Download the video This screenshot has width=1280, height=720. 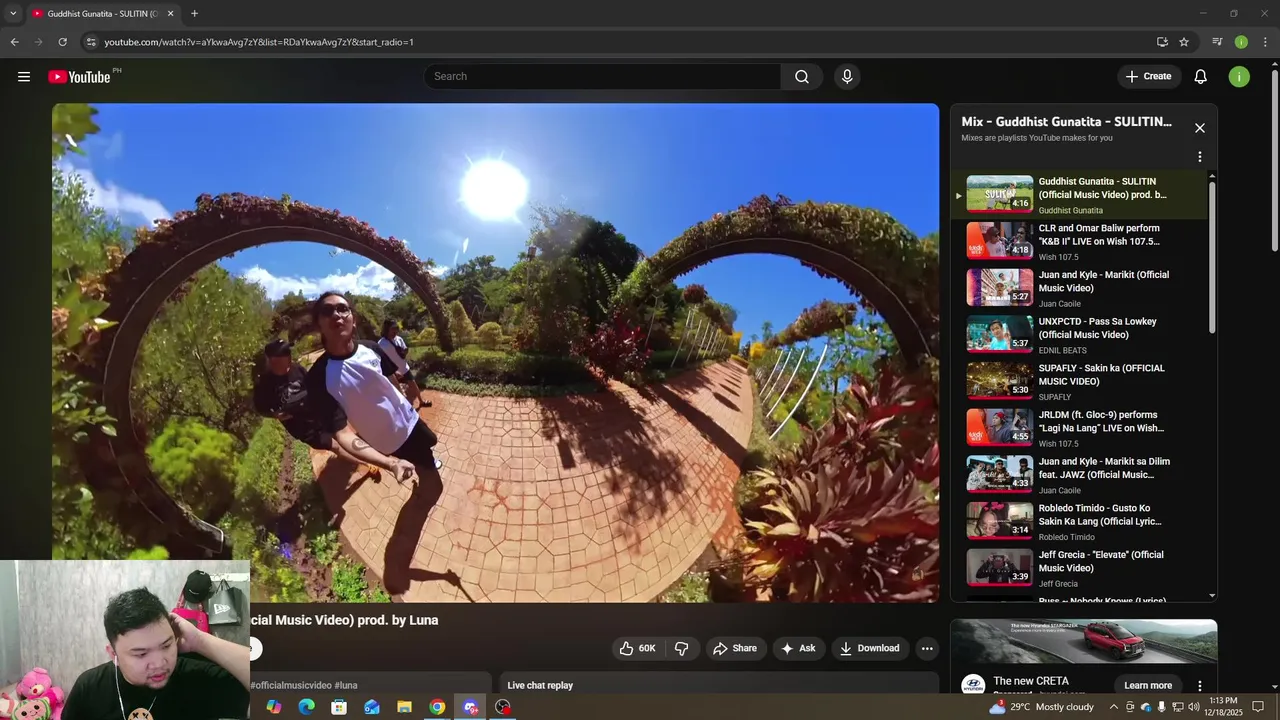click(870, 648)
